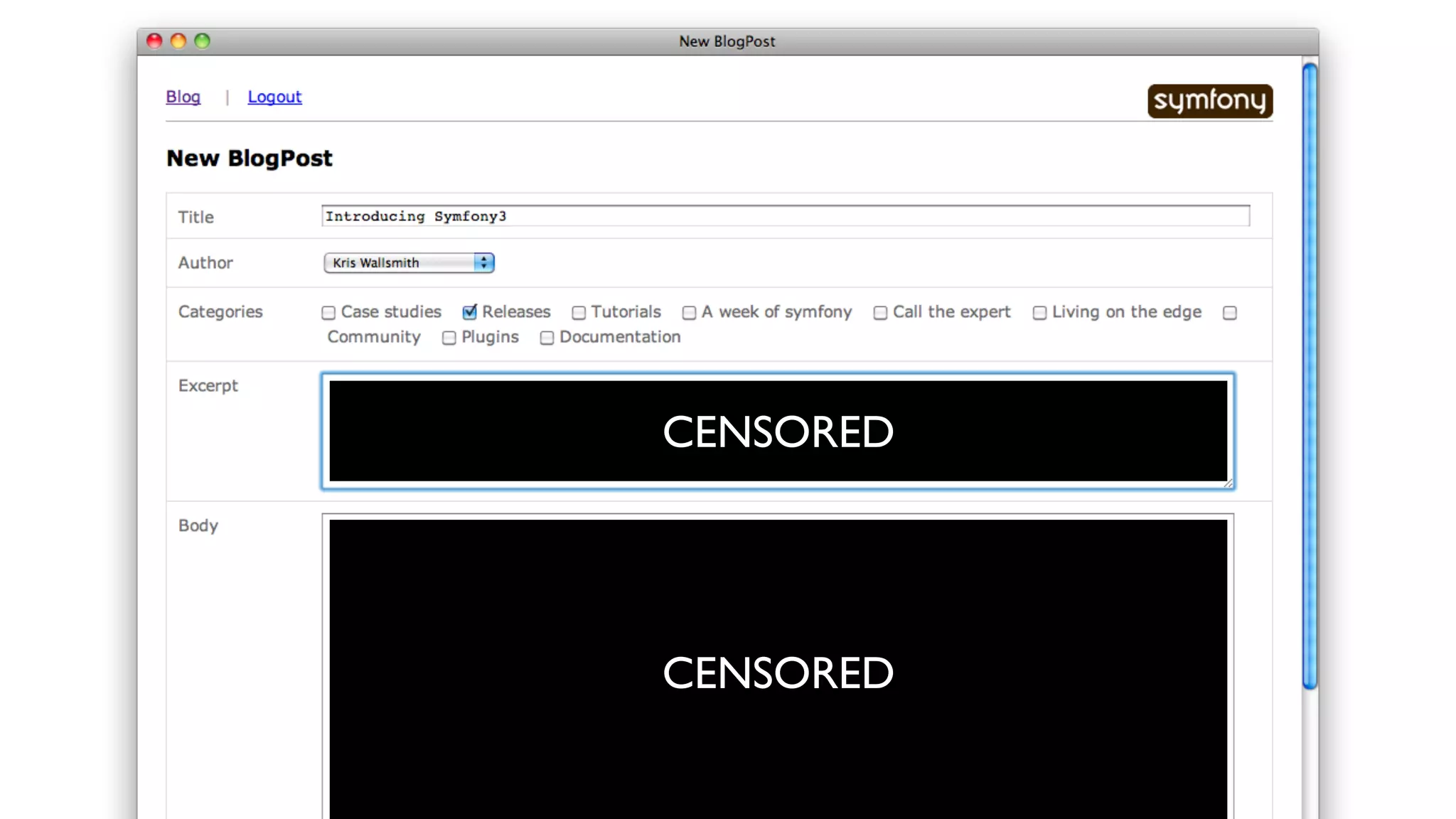Click the green zoom window button

(203, 41)
